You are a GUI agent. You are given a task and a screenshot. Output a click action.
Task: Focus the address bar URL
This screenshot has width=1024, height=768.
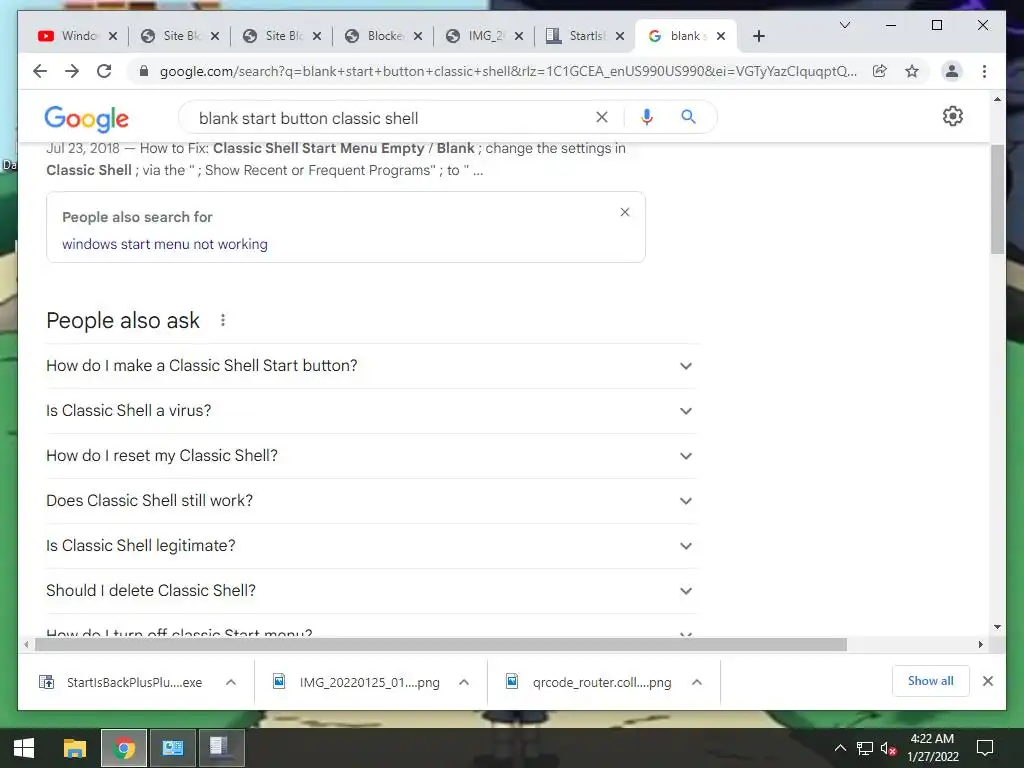tap(508, 71)
